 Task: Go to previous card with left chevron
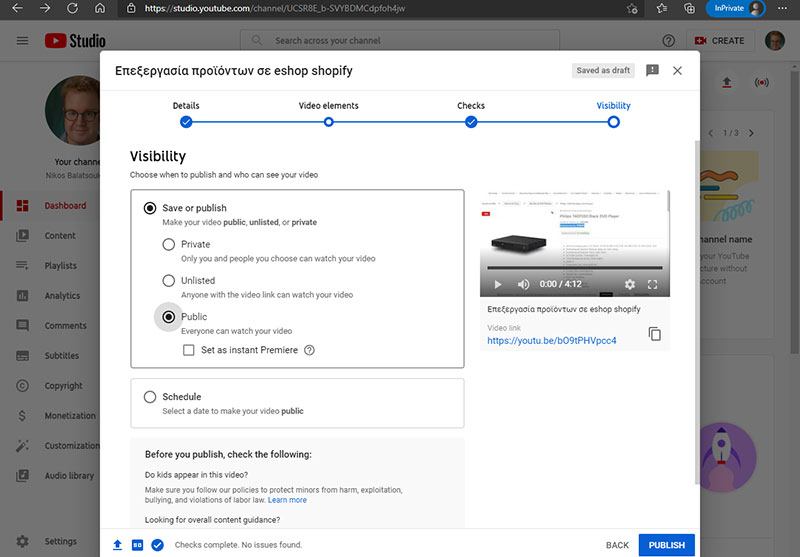(x=710, y=133)
